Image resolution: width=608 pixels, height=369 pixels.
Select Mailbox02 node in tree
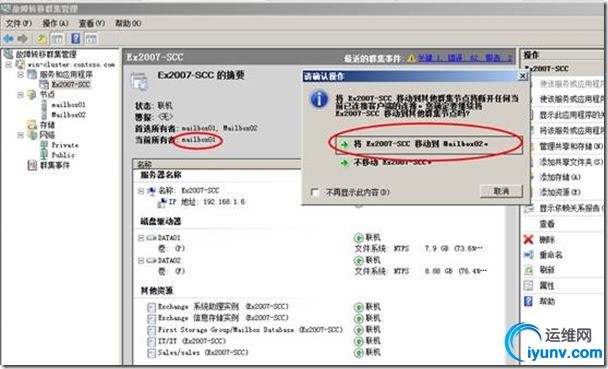tap(69, 115)
